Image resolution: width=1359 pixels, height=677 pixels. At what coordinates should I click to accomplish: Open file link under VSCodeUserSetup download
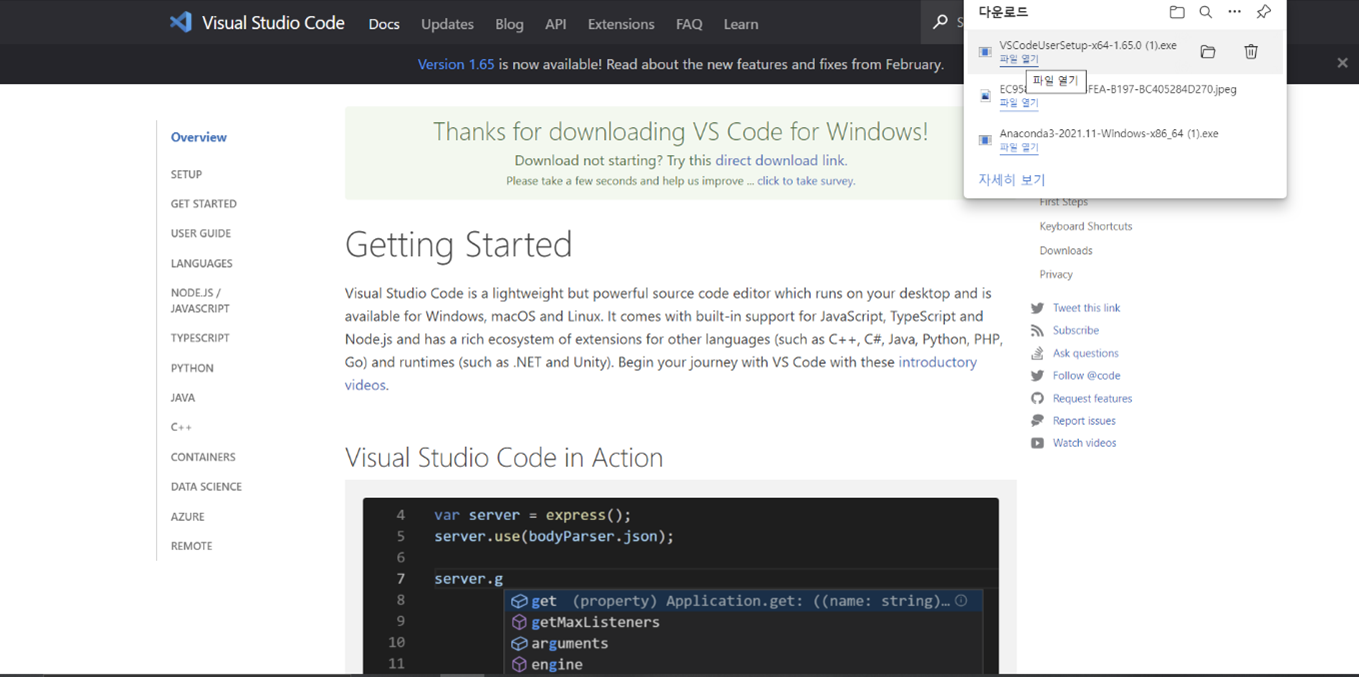click(x=1019, y=60)
